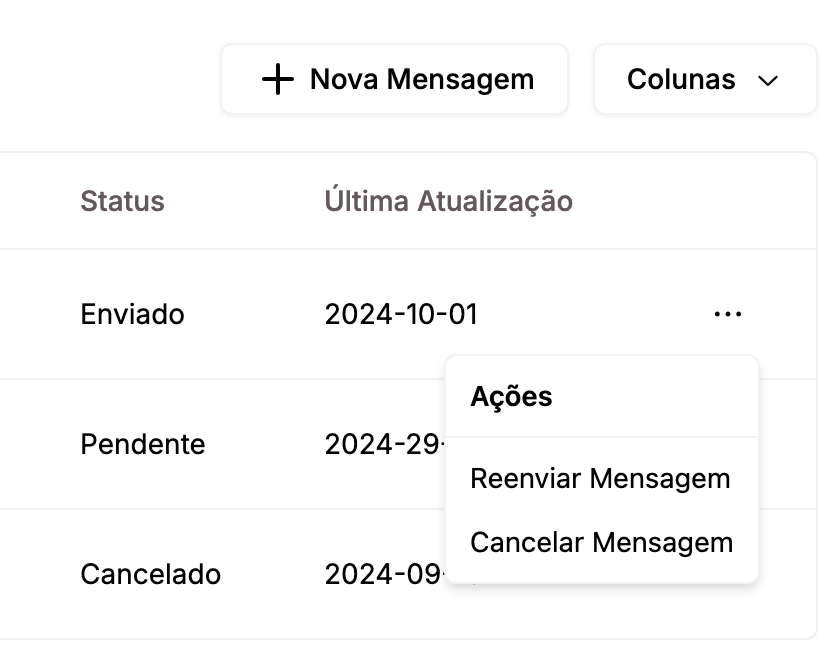Sort by the Status column header
Image resolution: width=826 pixels, height=669 pixels.
coord(122,201)
